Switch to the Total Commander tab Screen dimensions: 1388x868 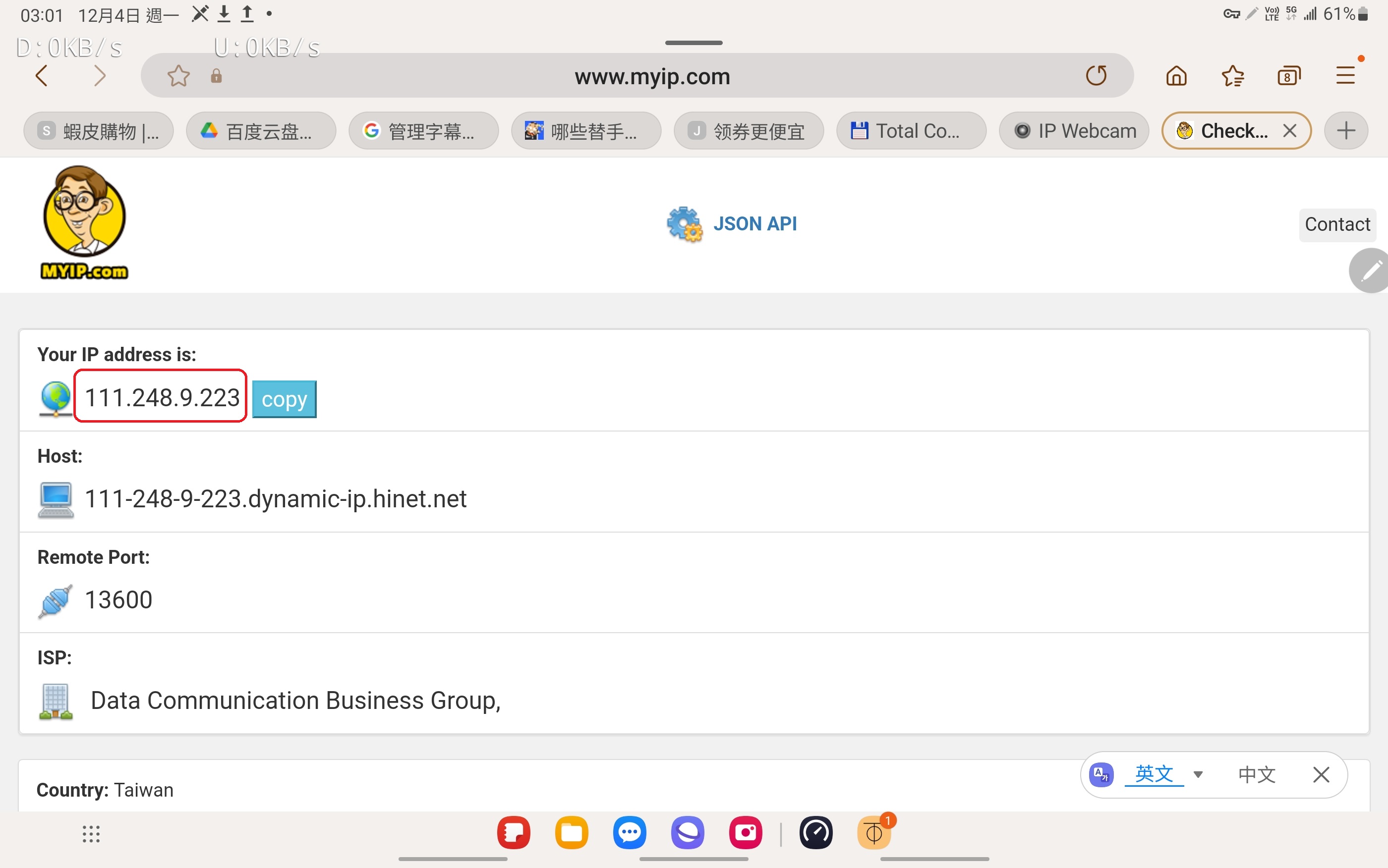[911, 130]
